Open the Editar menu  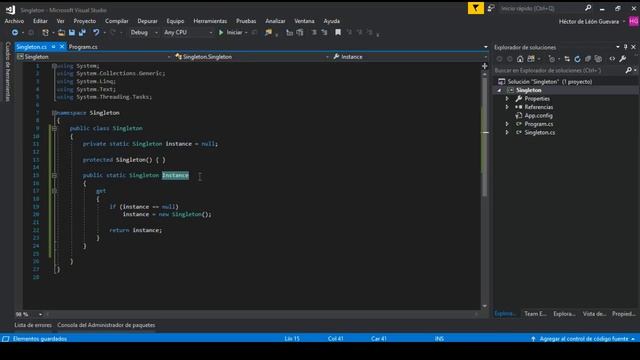point(40,21)
